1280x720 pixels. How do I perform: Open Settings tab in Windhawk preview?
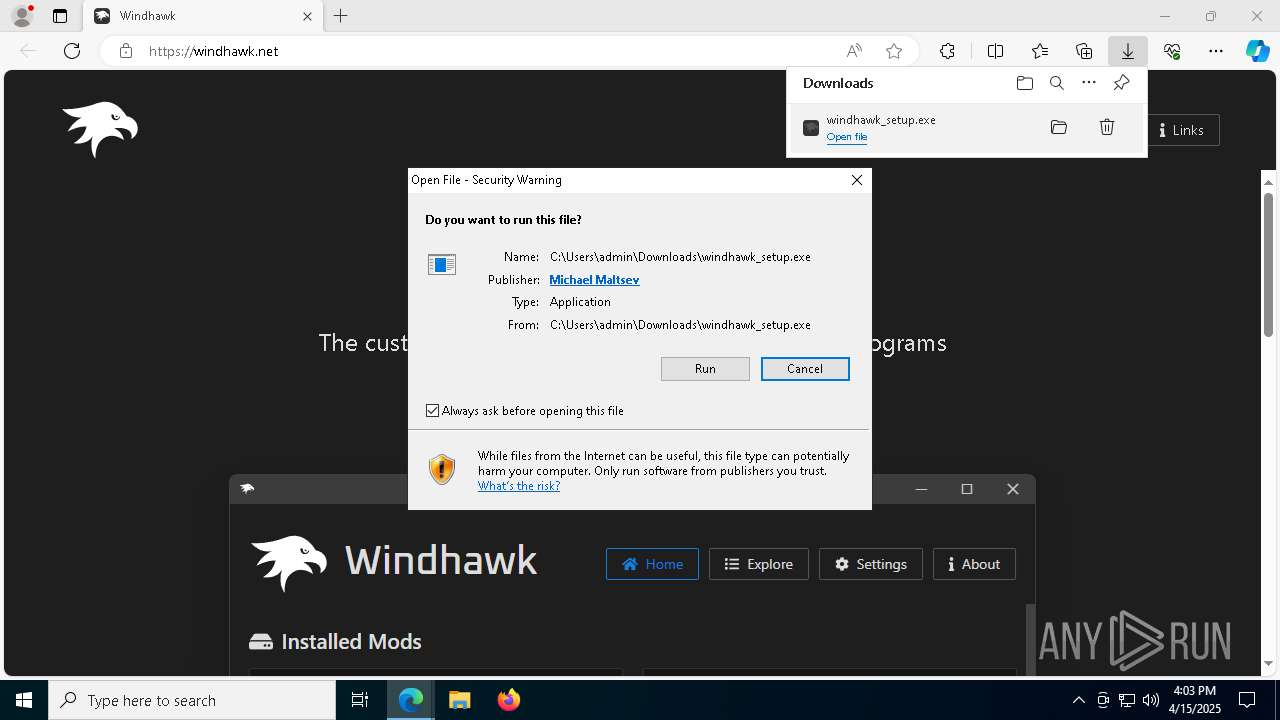[871, 564]
